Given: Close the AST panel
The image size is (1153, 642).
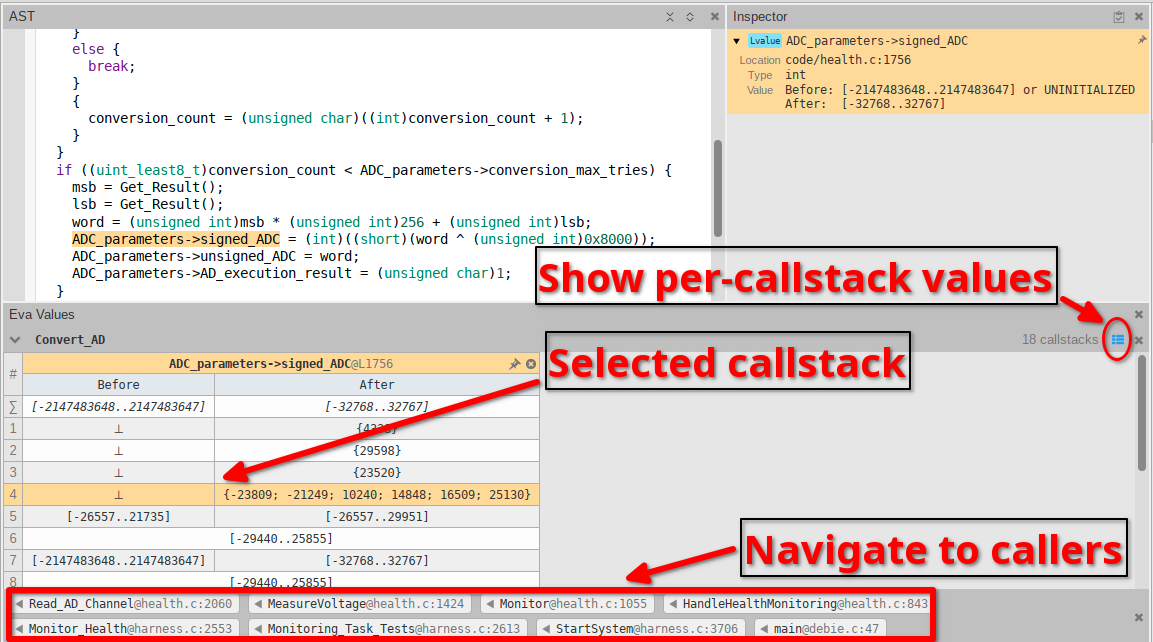Looking at the screenshot, I should click(714, 17).
